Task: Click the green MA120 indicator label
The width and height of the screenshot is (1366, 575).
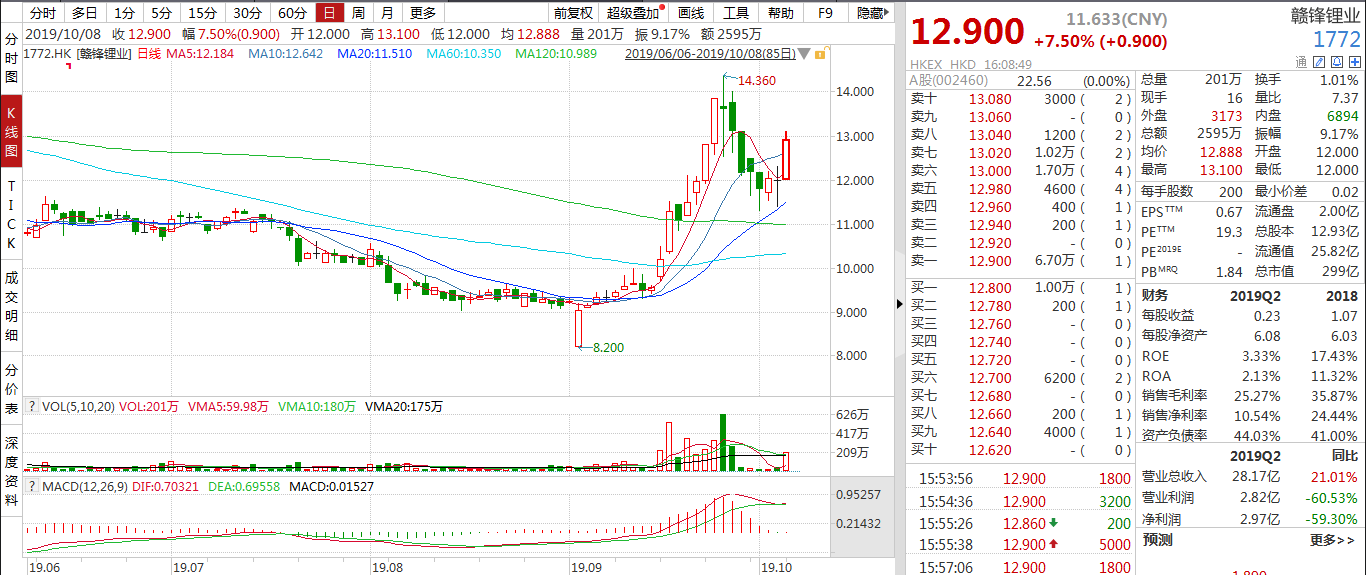Action: point(556,54)
